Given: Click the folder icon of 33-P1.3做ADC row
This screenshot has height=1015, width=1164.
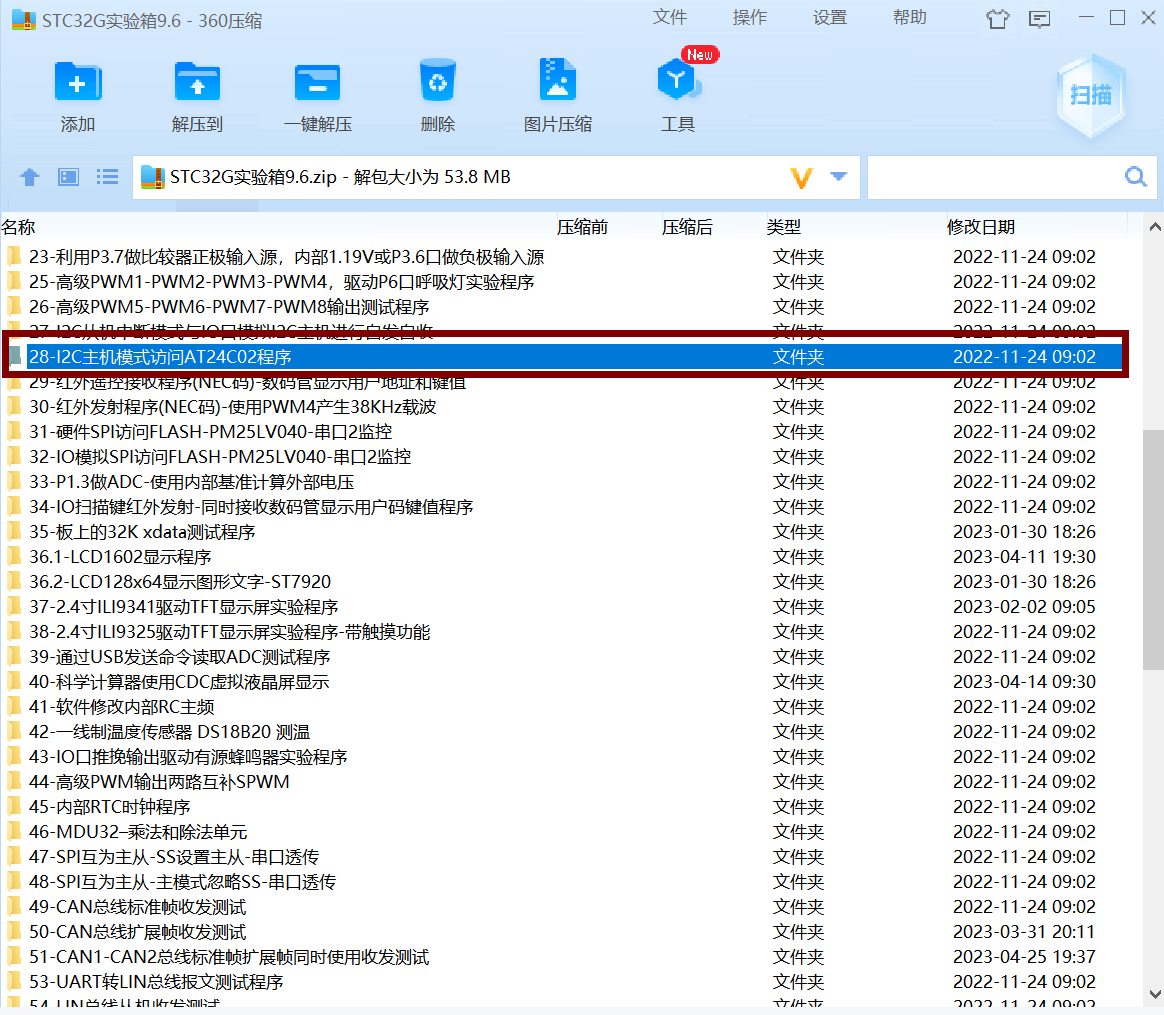Looking at the screenshot, I should (x=14, y=481).
